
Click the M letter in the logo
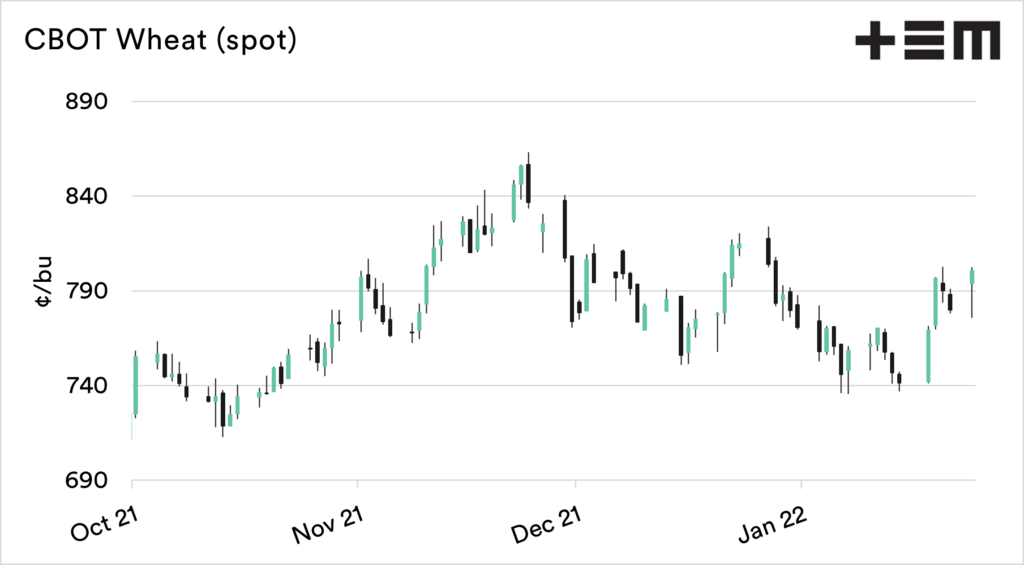pyautogui.click(x=976, y=42)
